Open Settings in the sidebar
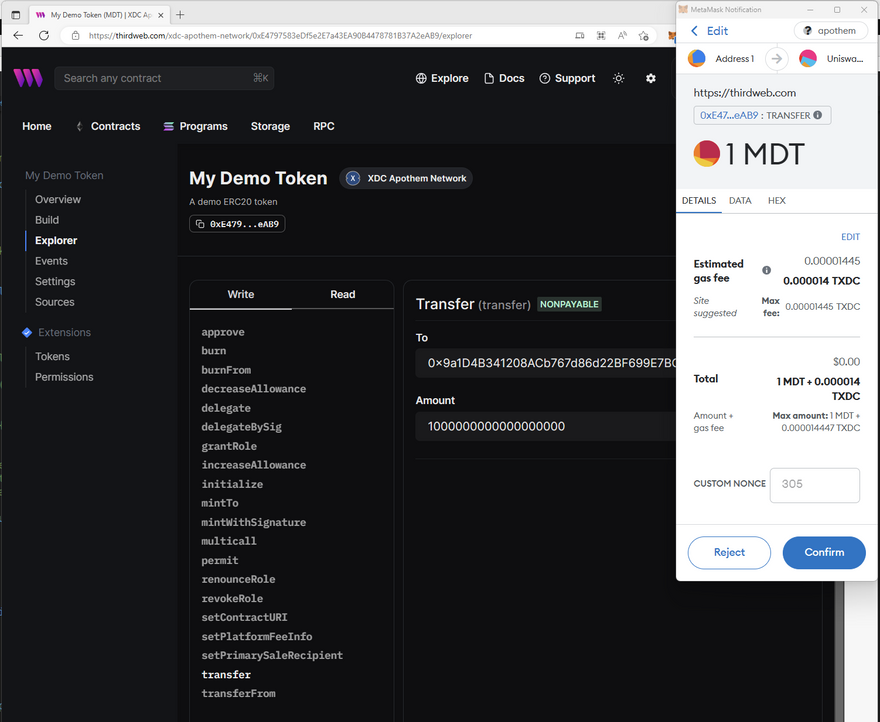Image resolution: width=880 pixels, height=722 pixels. click(55, 281)
